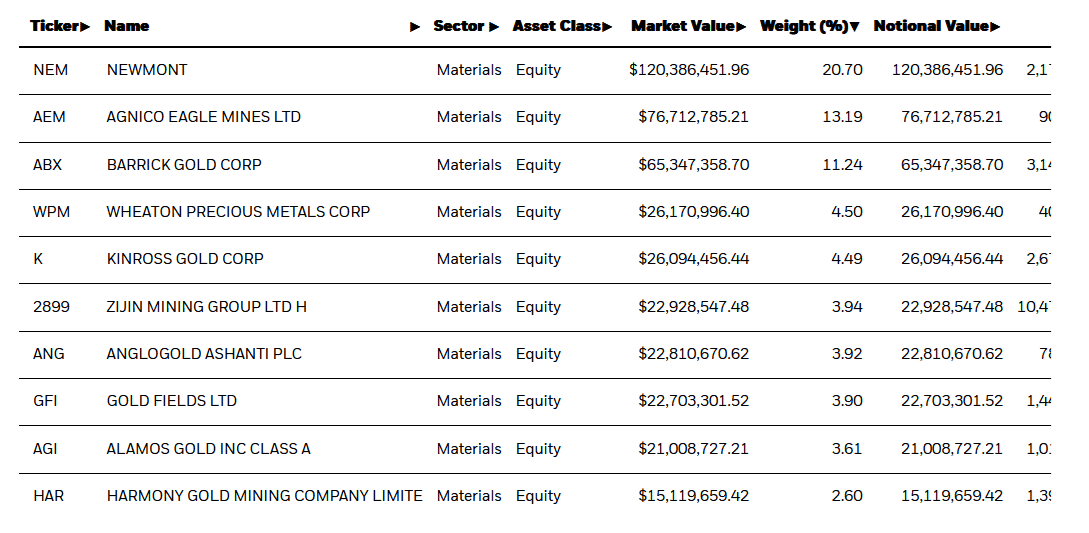Click the WPM ticker symbol

51,212
